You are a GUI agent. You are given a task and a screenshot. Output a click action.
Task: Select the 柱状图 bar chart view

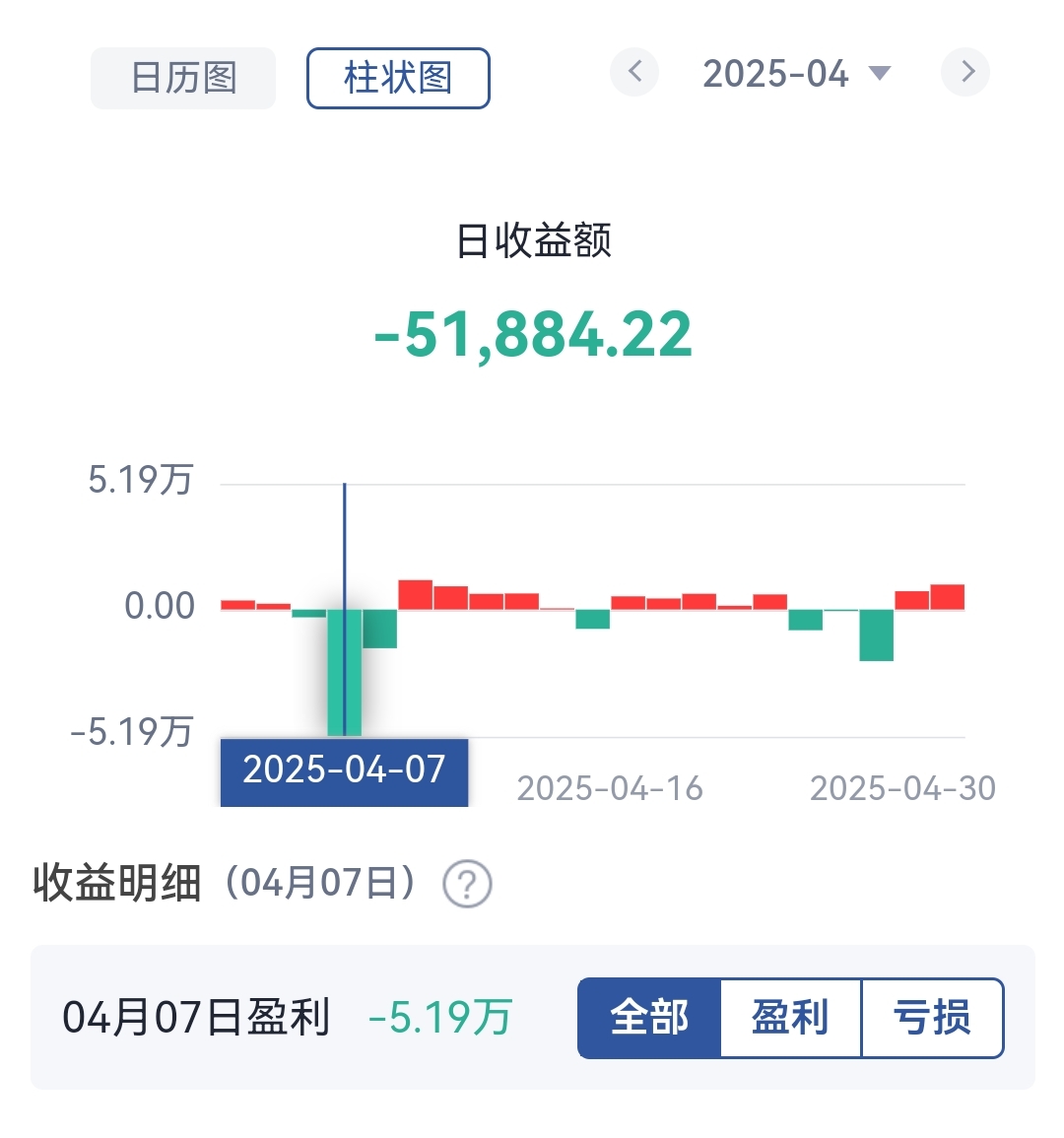(x=398, y=78)
